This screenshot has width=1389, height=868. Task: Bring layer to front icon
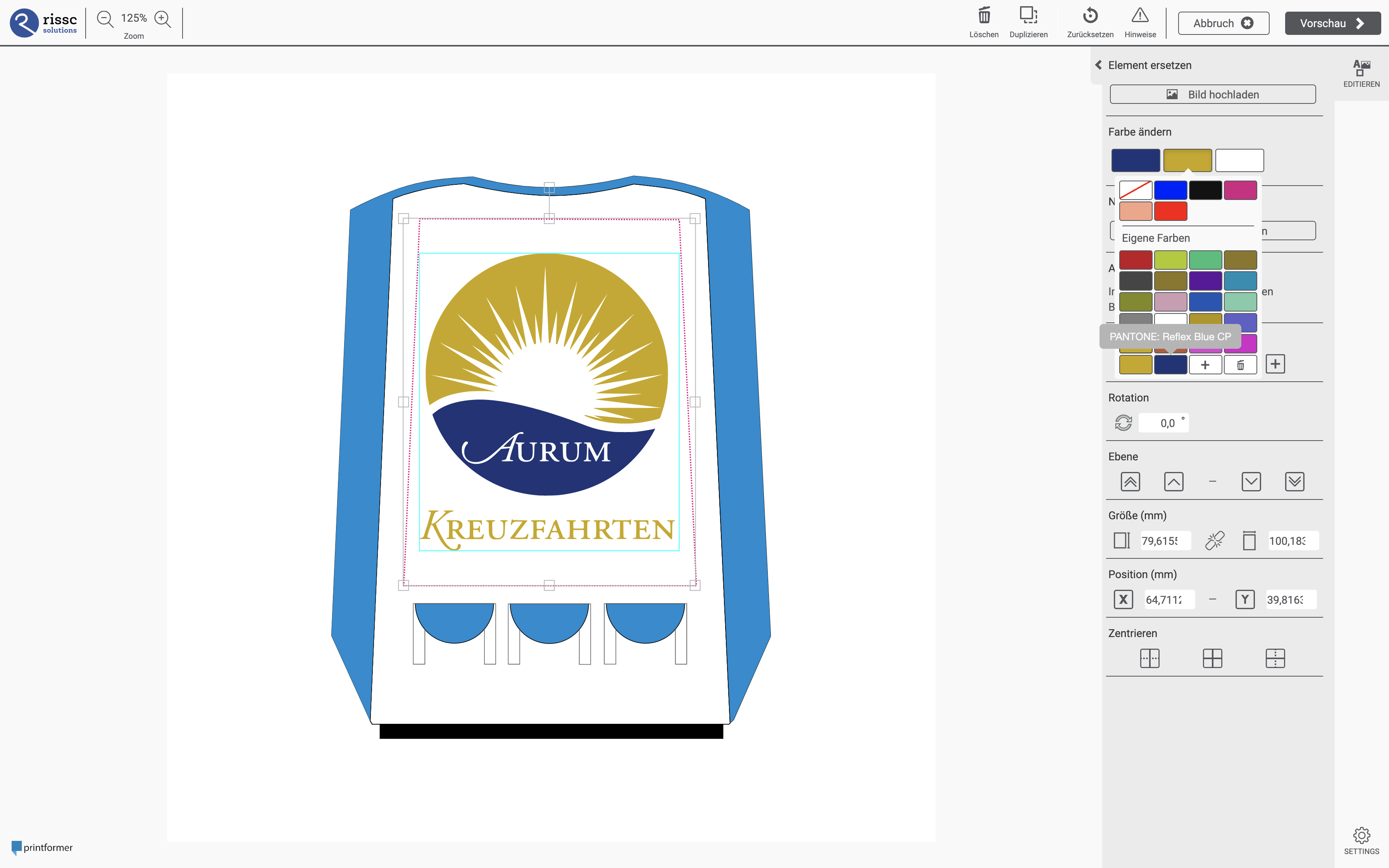(1130, 482)
